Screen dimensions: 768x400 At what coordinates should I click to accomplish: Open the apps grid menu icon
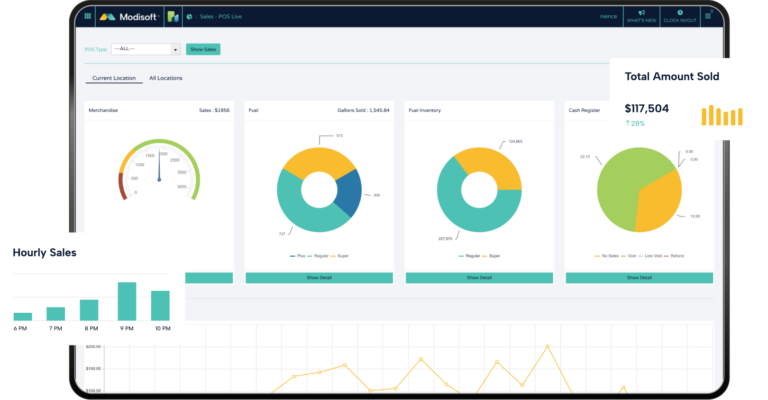[87, 16]
